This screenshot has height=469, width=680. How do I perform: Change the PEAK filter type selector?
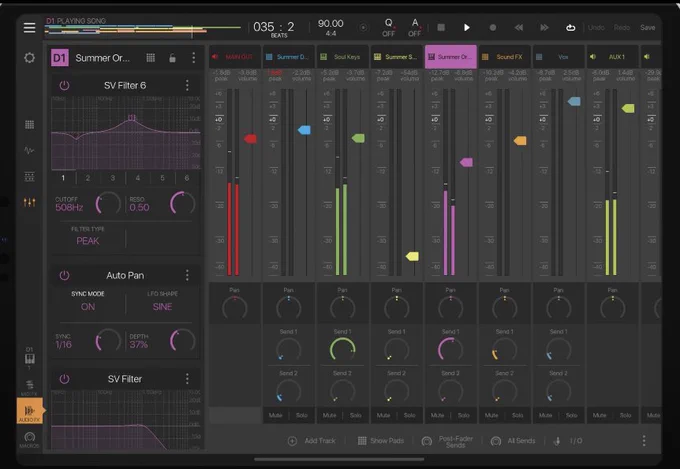coord(88,241)
